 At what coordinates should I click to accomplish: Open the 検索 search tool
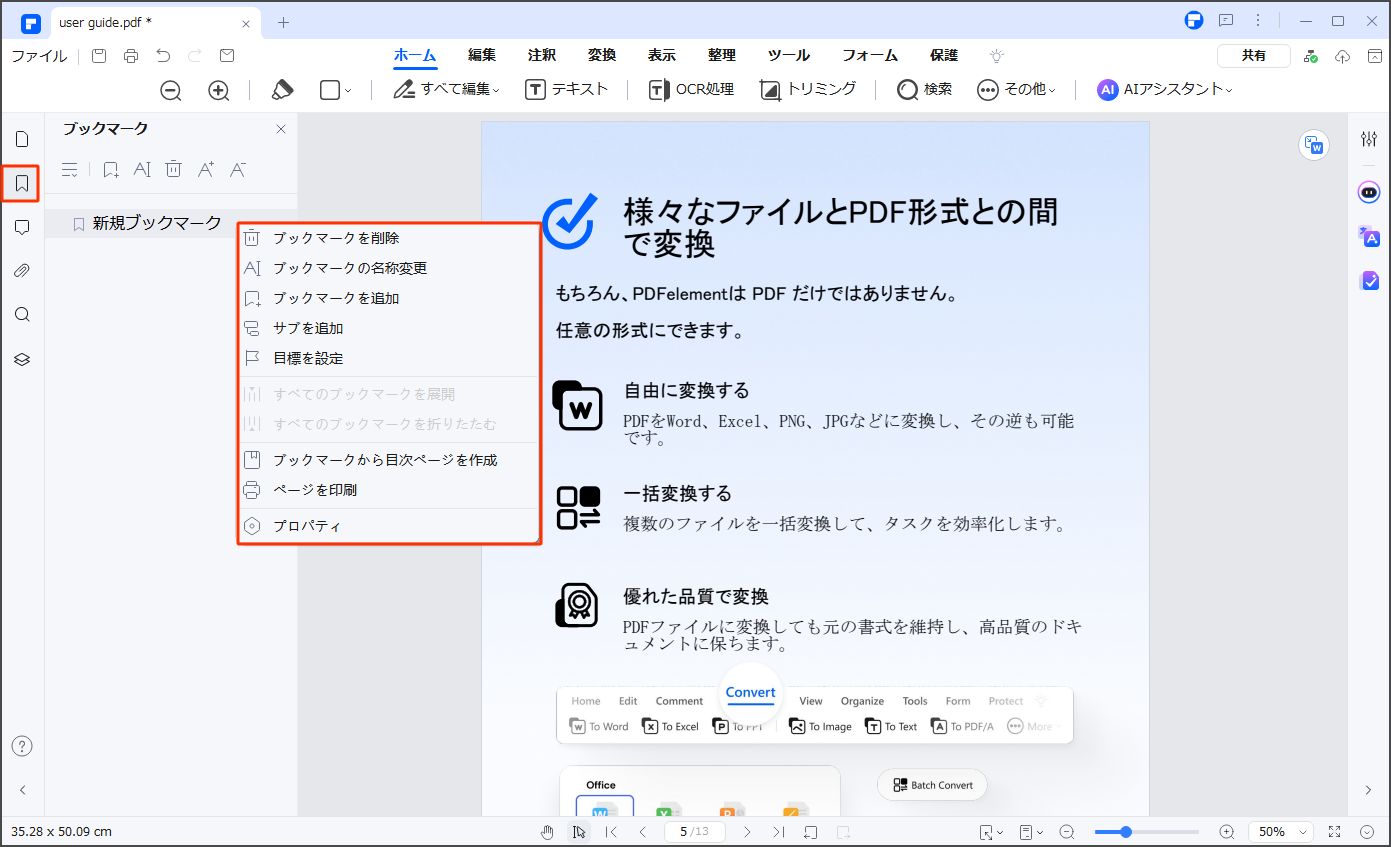click(x=924, y=89)
